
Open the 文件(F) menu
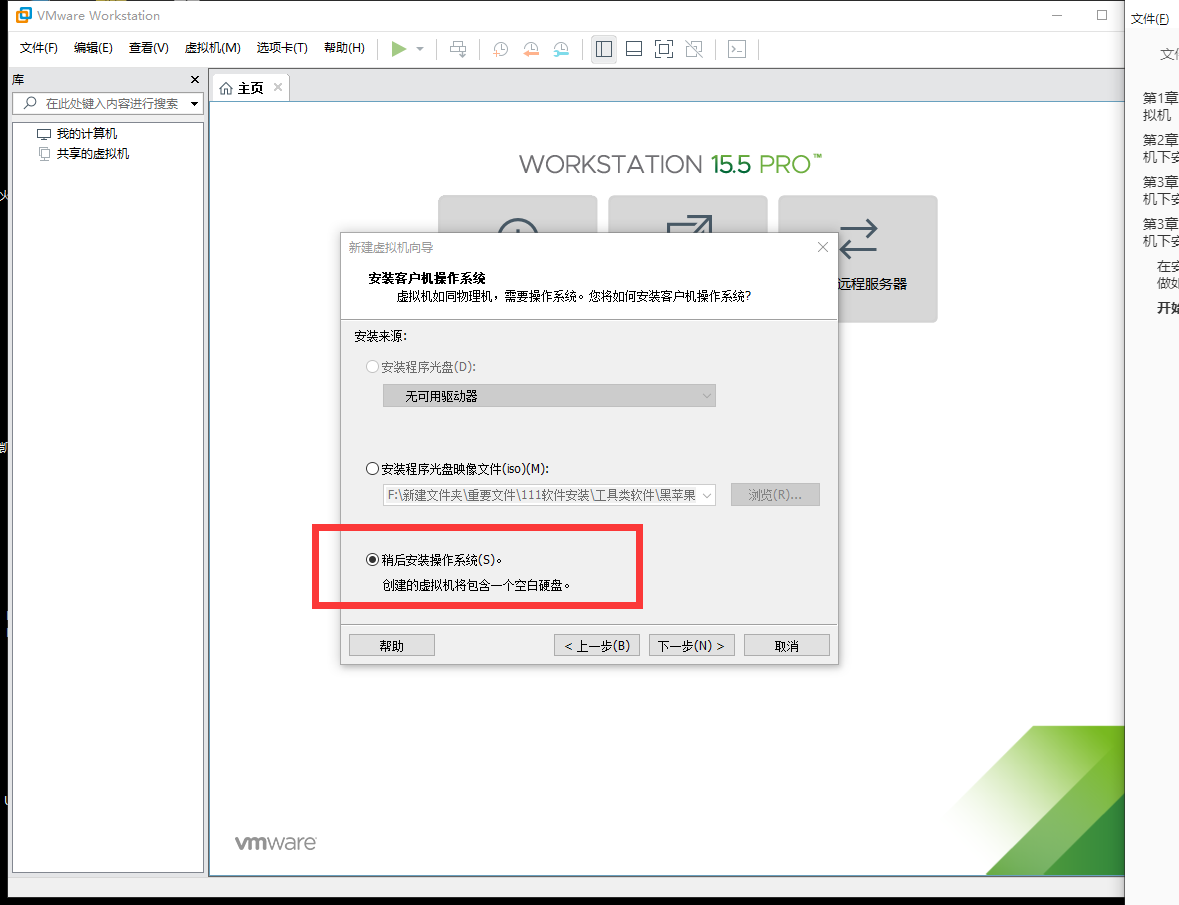38,48
